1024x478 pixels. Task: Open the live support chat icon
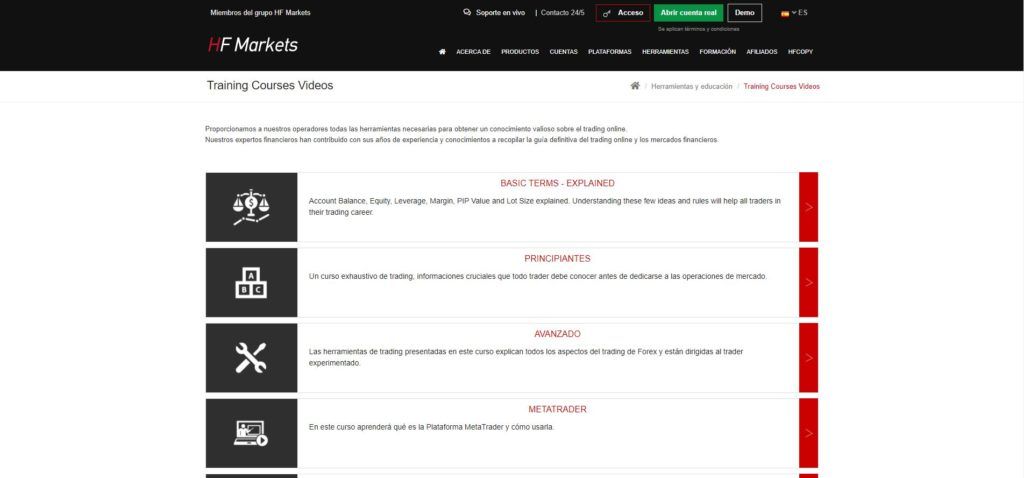point(467,12)
